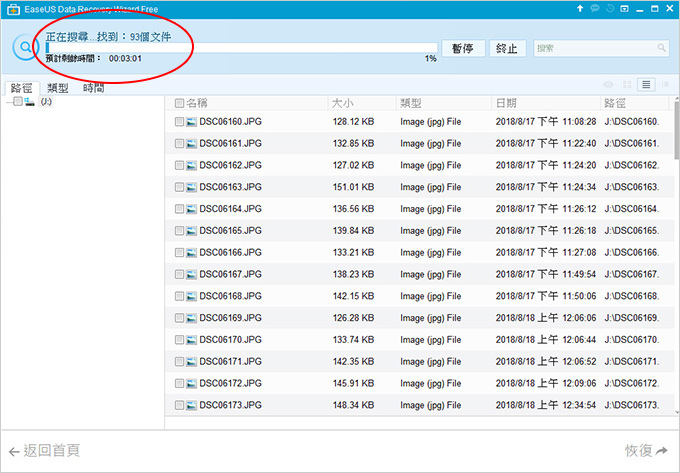Click the 暫停 pause button
Viewport: 680px width, 473px height.
(463, 48)
